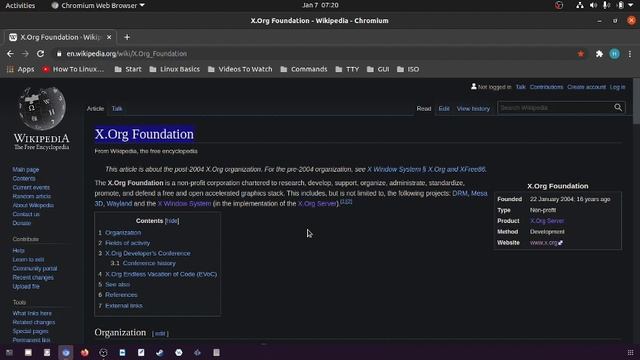640x360 pixels.
Task: Follow the X Window System link
Action: [184, 203]
